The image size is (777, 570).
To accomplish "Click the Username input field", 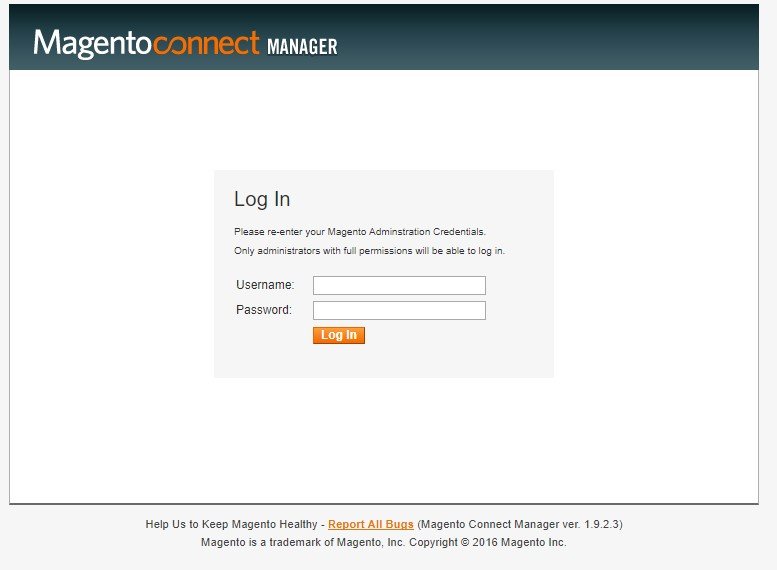I will click(399, 285).
